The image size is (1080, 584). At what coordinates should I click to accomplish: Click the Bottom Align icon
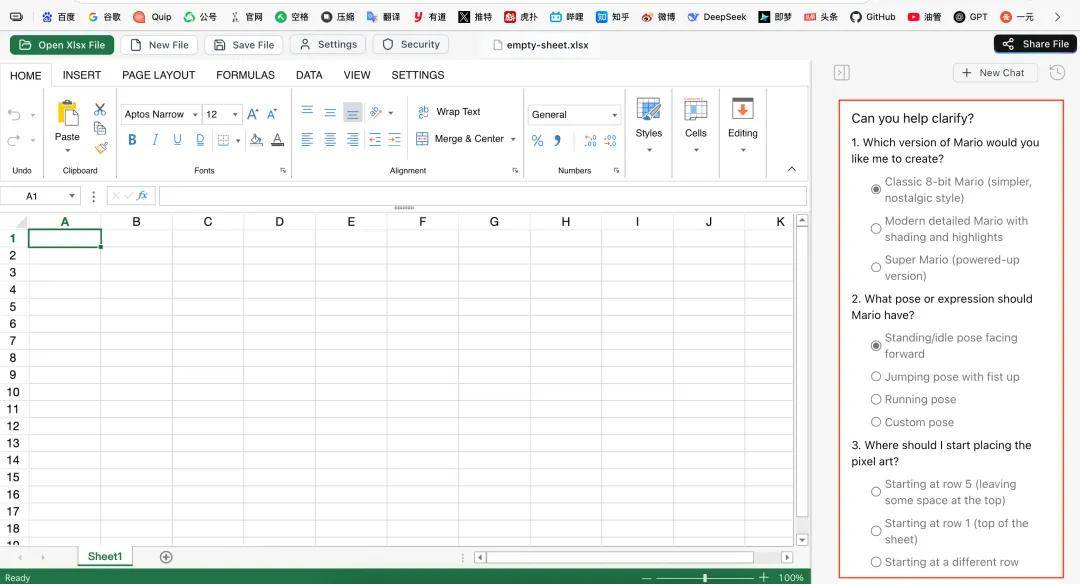(x=353, y=112)
